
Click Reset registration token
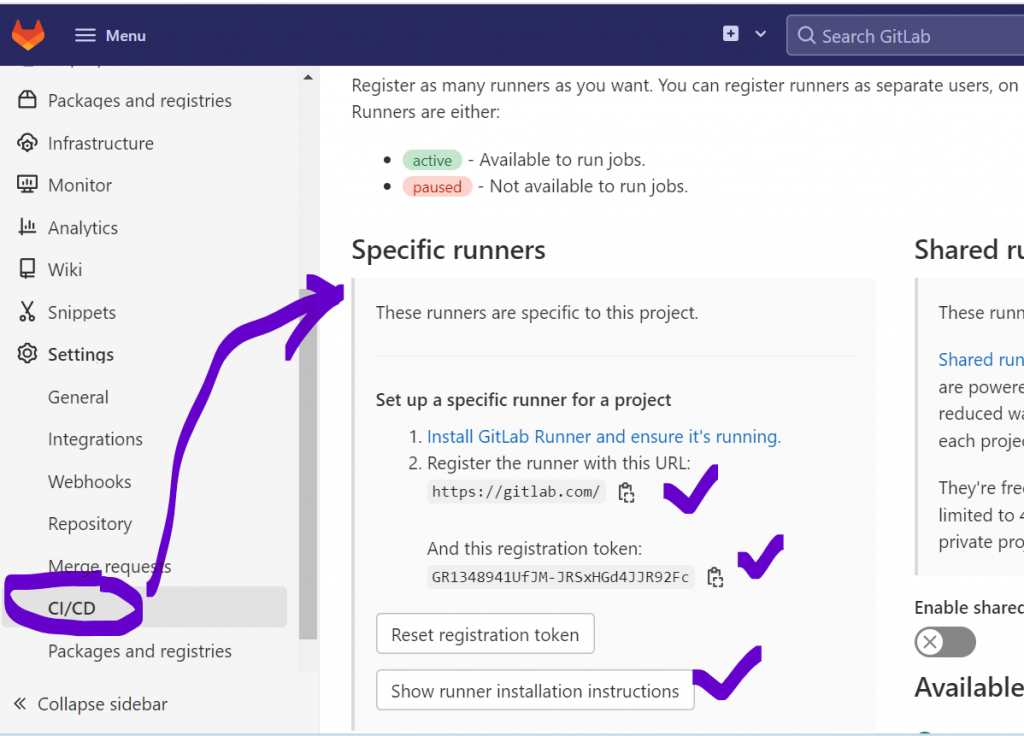coord(484,633)
